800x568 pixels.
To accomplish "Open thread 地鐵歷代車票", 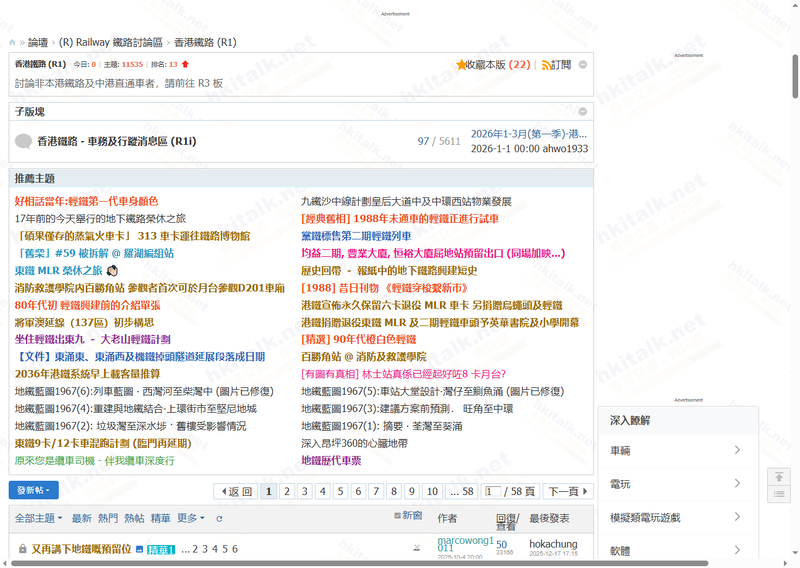I will click(x=331, y=460).
